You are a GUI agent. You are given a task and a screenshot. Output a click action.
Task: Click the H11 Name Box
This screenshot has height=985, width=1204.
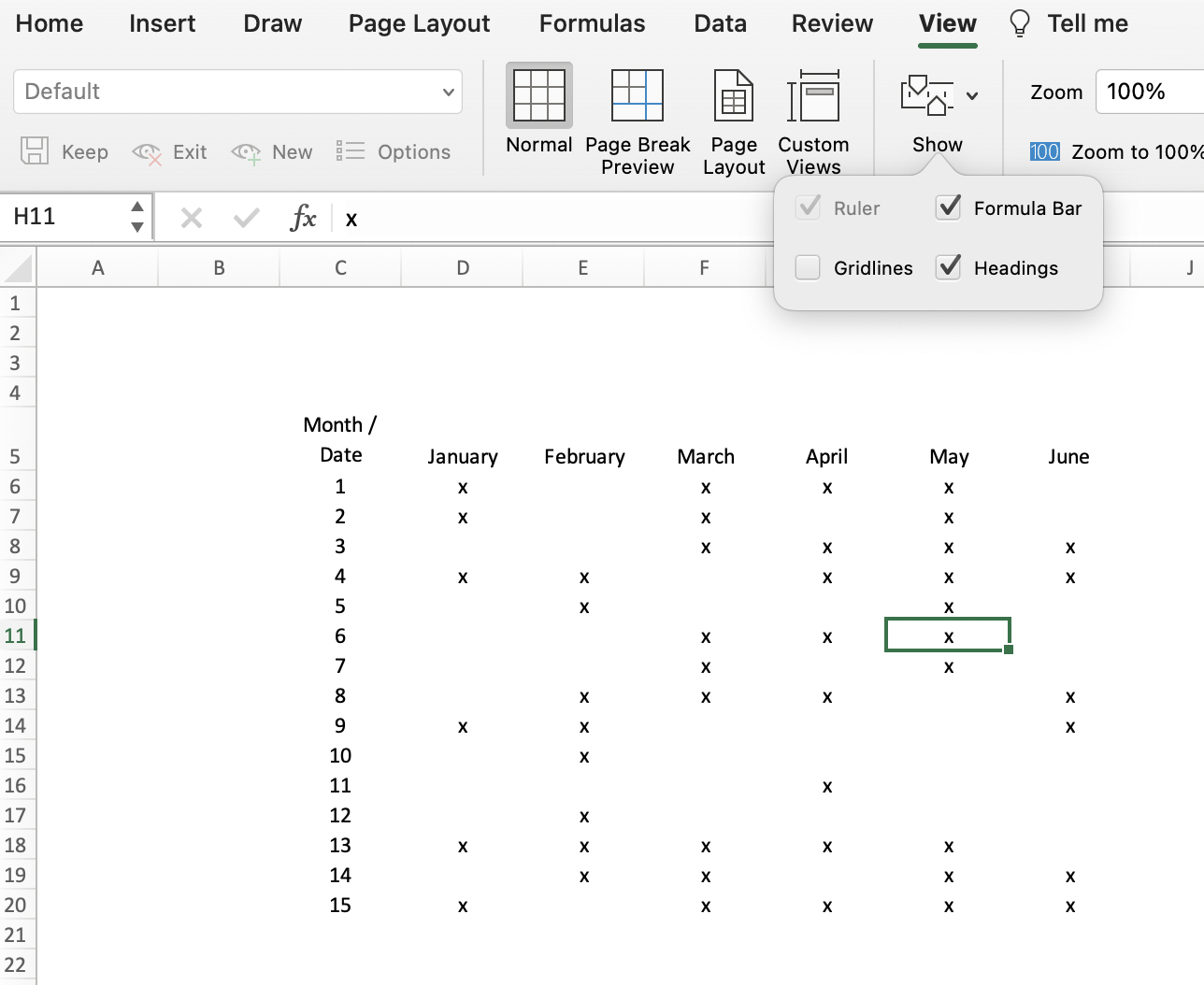tap(65, 217)
